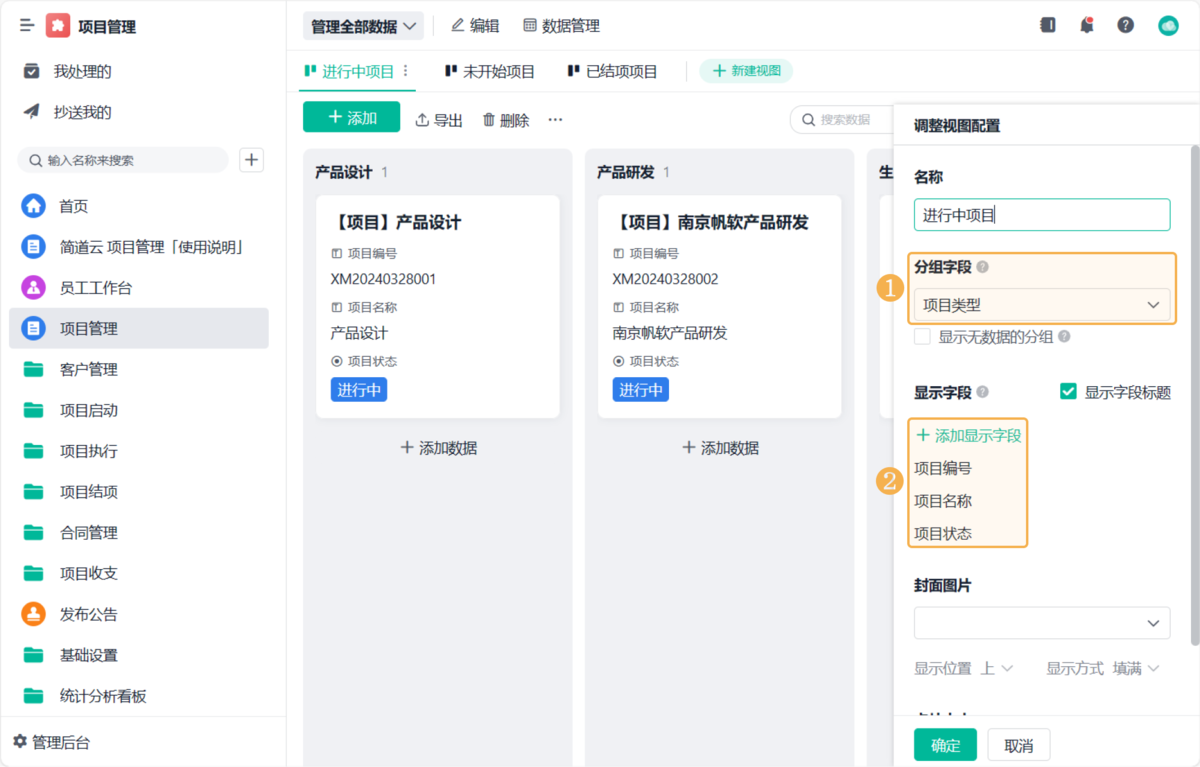Image resolution: width=1200 pixels, height=767 pixels.
Task: Select 项目名称 display field
Action: tap(943, 501)
